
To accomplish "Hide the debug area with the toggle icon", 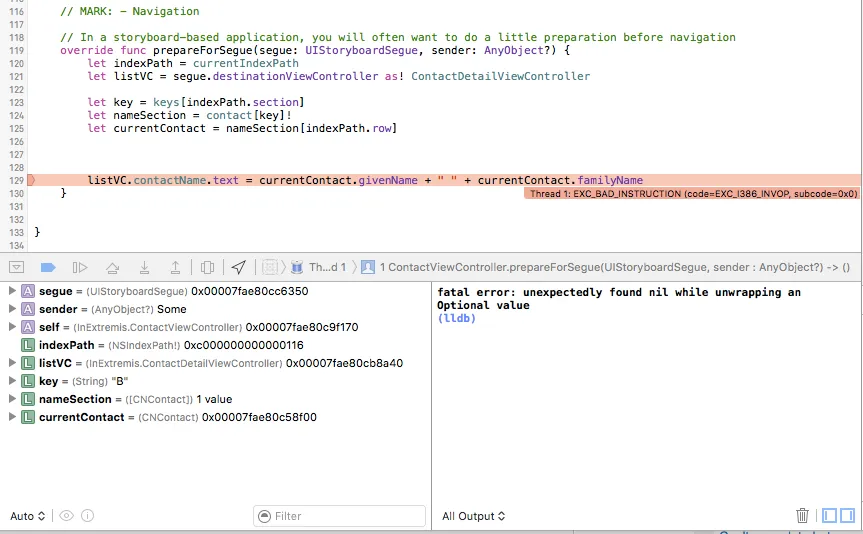I will [x=17, y=268].
